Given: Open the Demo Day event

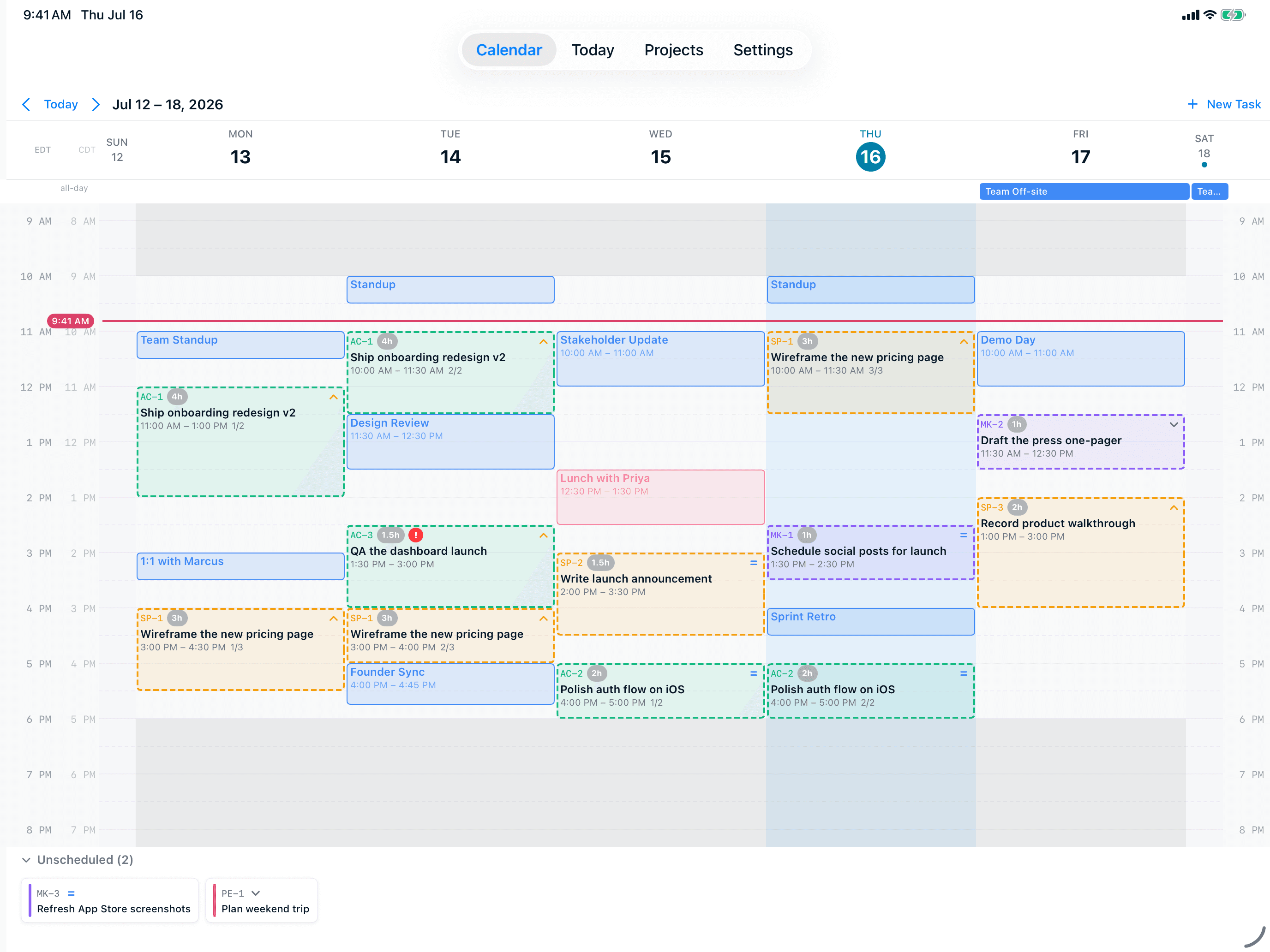Looking at the screenshot, I should click(1080, 359).
